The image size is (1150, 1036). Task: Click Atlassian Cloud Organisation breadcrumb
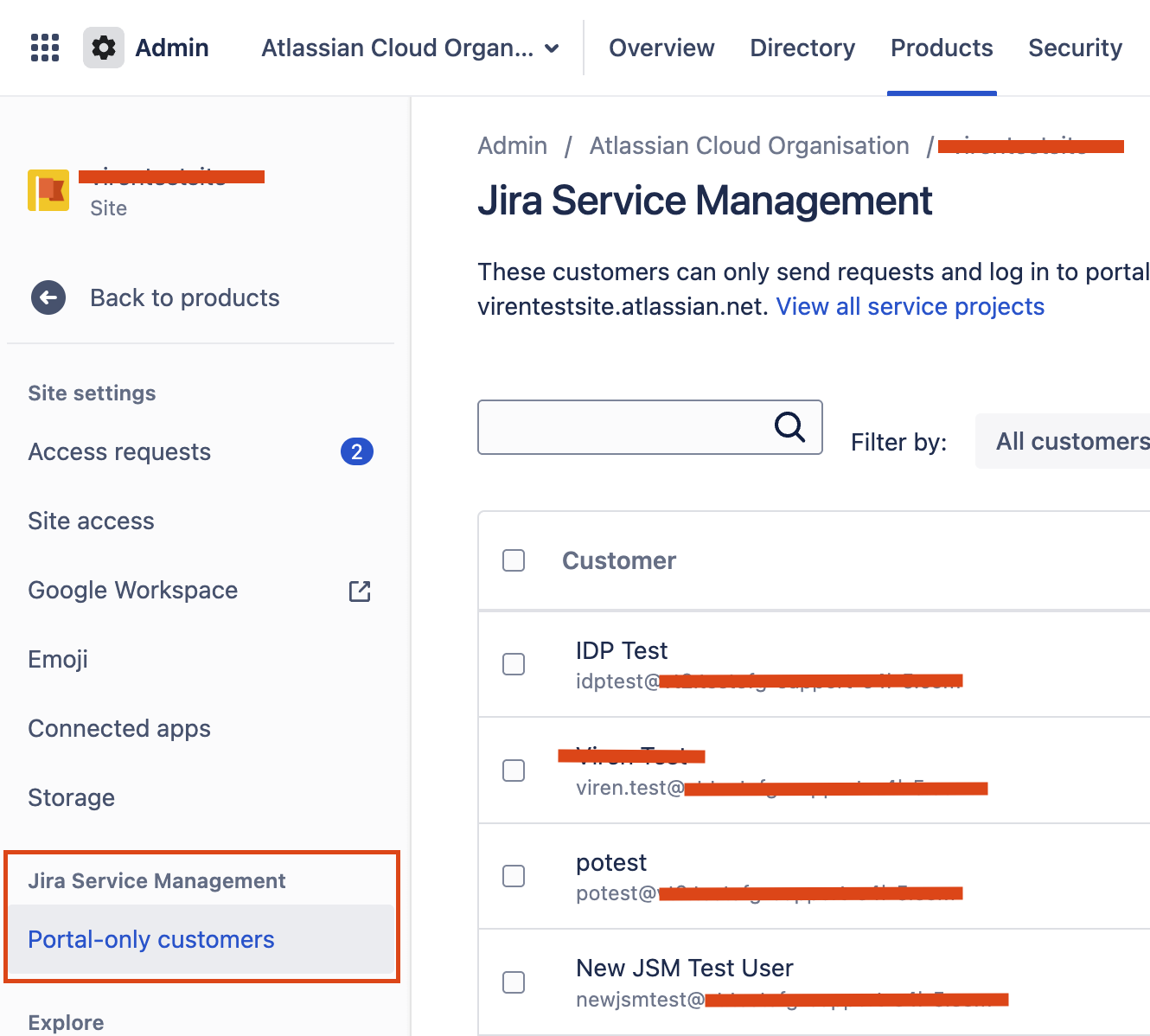(x=749, y=145)
